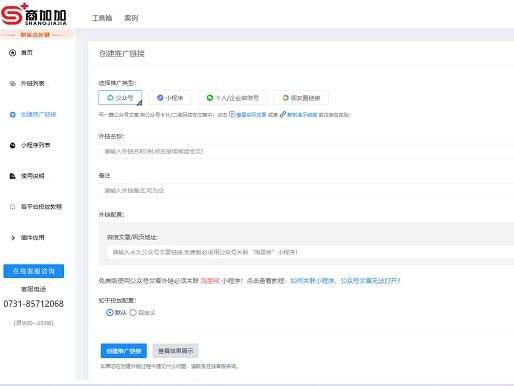
Task: Click the green 公众号 icon
Action: point(110,98)
